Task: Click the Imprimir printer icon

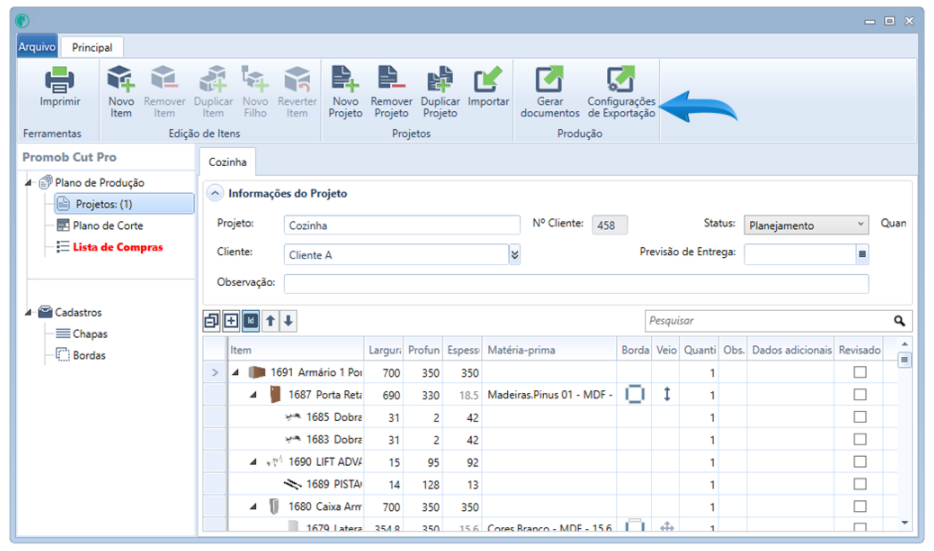Action: tap(60, 80)
